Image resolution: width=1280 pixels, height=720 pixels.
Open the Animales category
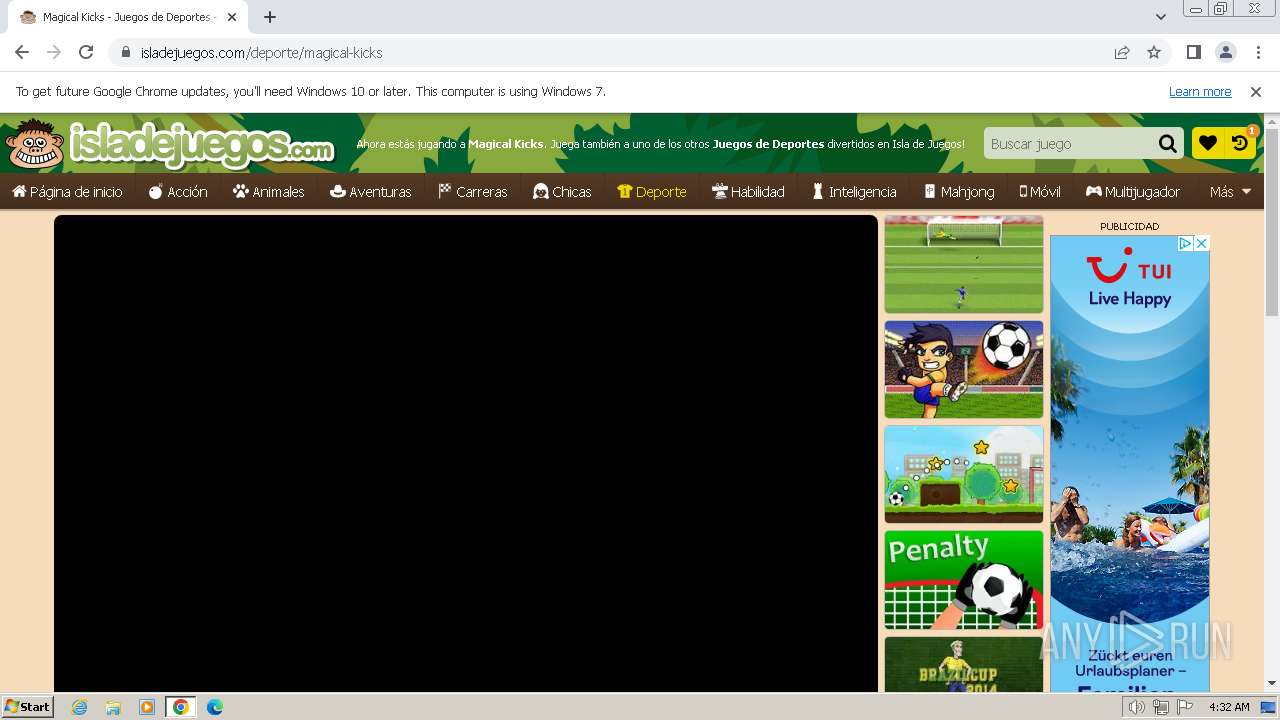(269, 191)
